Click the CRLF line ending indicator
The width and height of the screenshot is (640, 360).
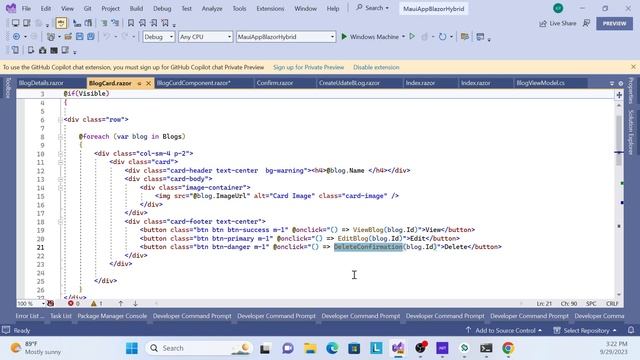coord(612,303)
